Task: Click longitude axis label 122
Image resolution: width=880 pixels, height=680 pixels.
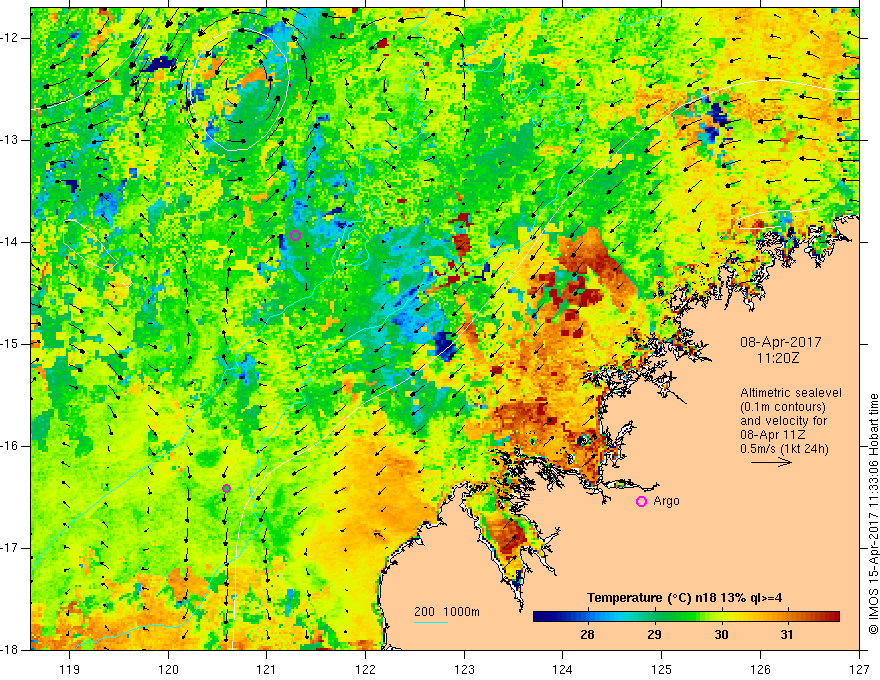Action: (x=365, y=669)
